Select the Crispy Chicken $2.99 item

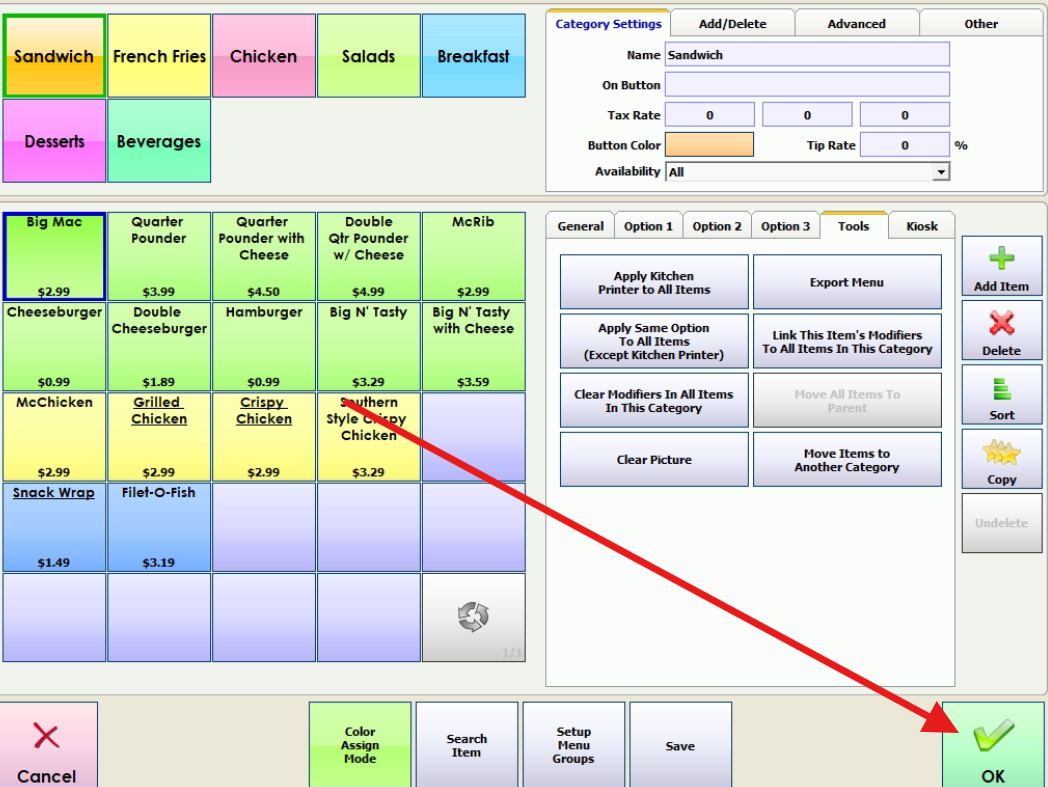pos(264,437)
